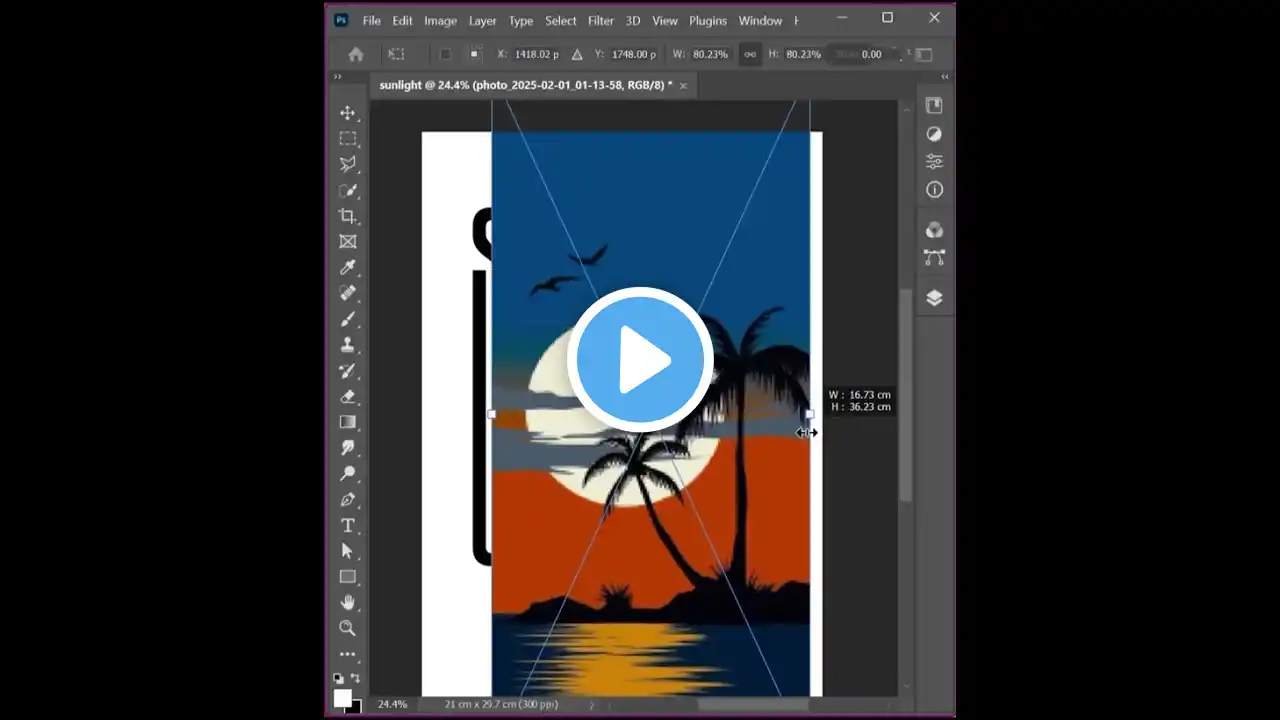
Task: Select the Gradient tool
Action: point(347,422)
